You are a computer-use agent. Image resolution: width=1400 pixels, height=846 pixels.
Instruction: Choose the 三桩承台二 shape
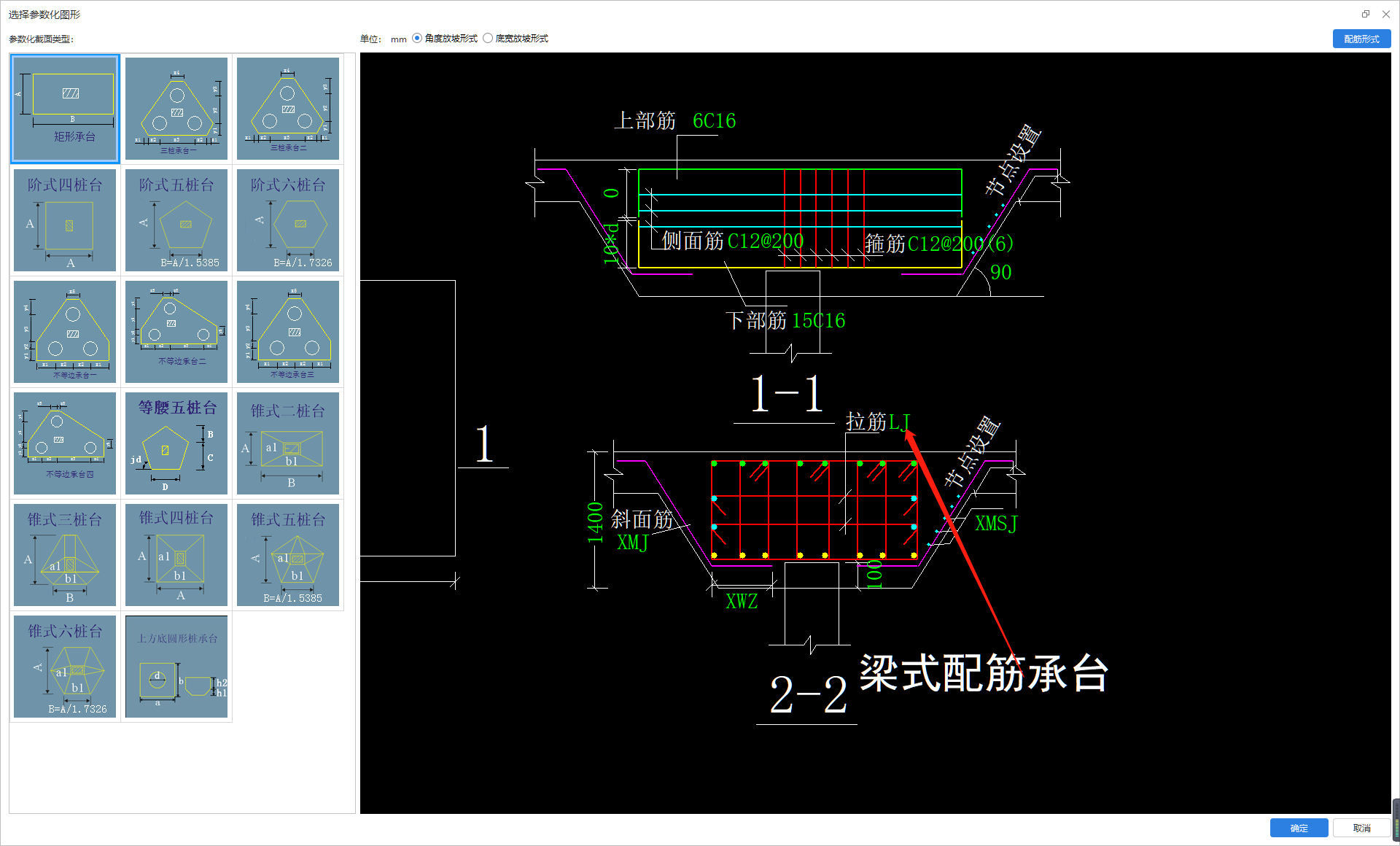coord(288,109)
